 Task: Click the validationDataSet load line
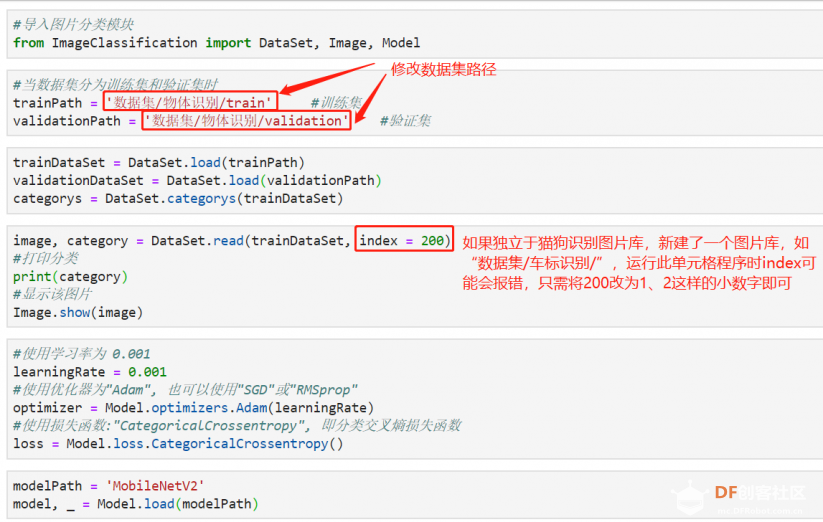point(197,180)
